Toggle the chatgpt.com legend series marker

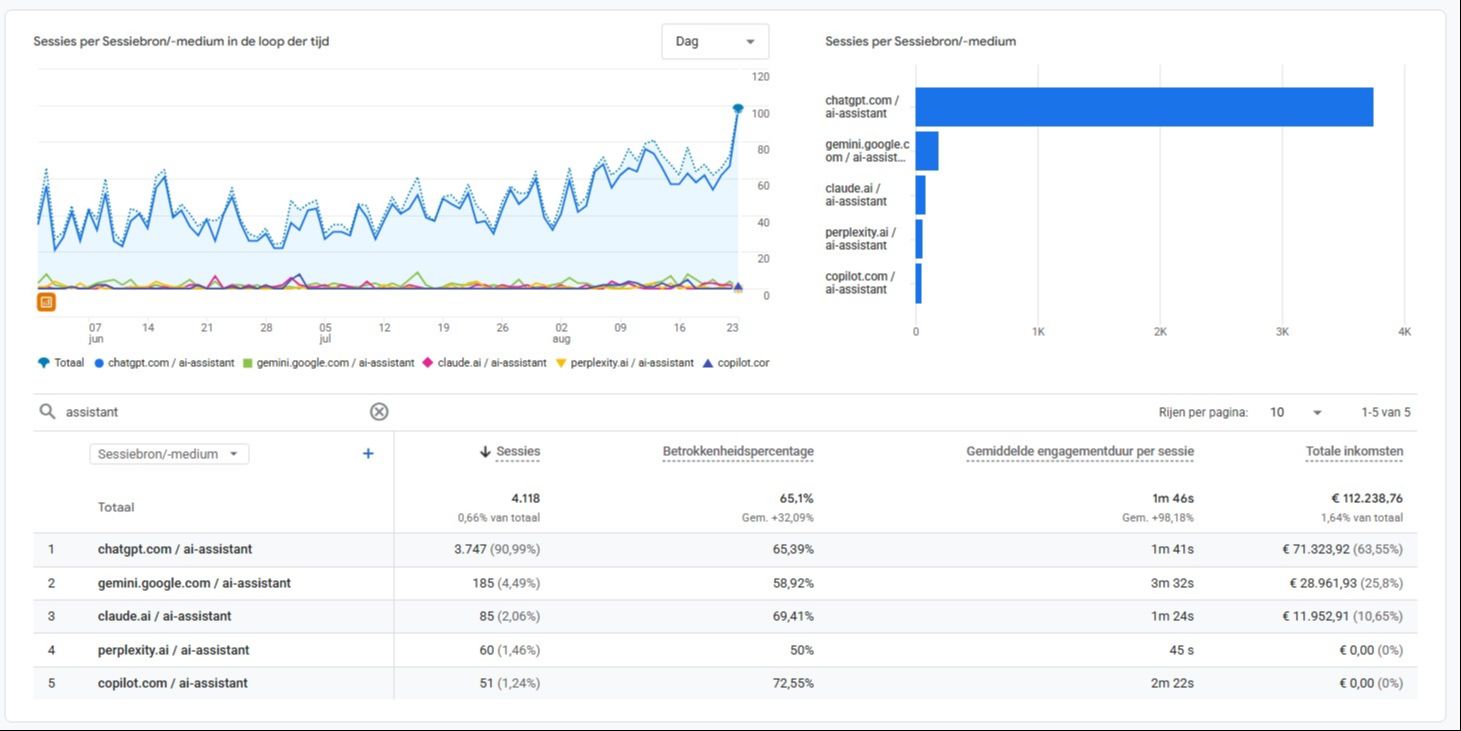[x=99, y=363]
